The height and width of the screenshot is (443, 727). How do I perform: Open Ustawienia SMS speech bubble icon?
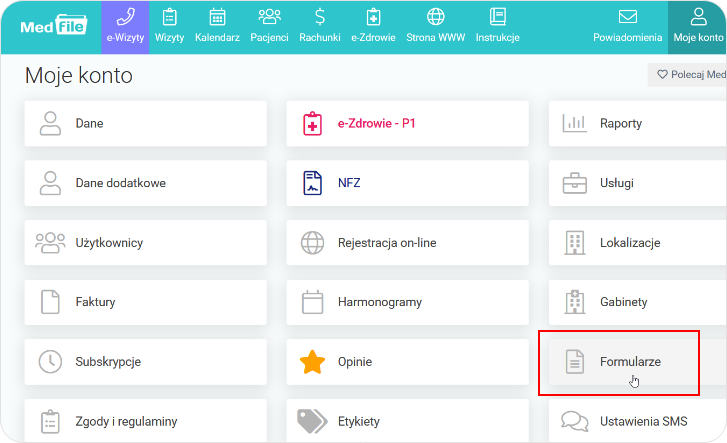[574, 421]
